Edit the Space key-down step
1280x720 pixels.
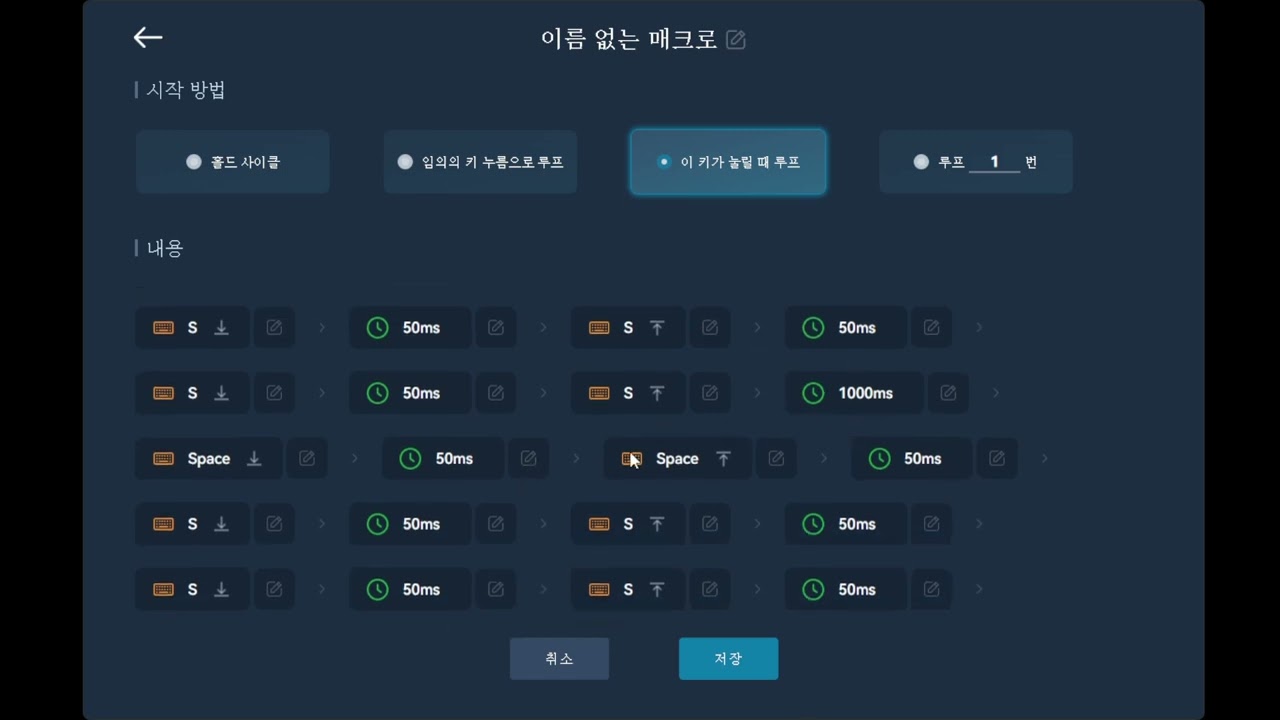(x=307, y=459)
